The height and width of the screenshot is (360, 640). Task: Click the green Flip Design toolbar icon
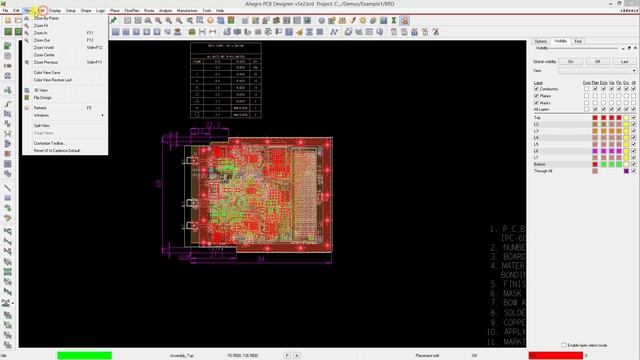click(x=231, y=20)
